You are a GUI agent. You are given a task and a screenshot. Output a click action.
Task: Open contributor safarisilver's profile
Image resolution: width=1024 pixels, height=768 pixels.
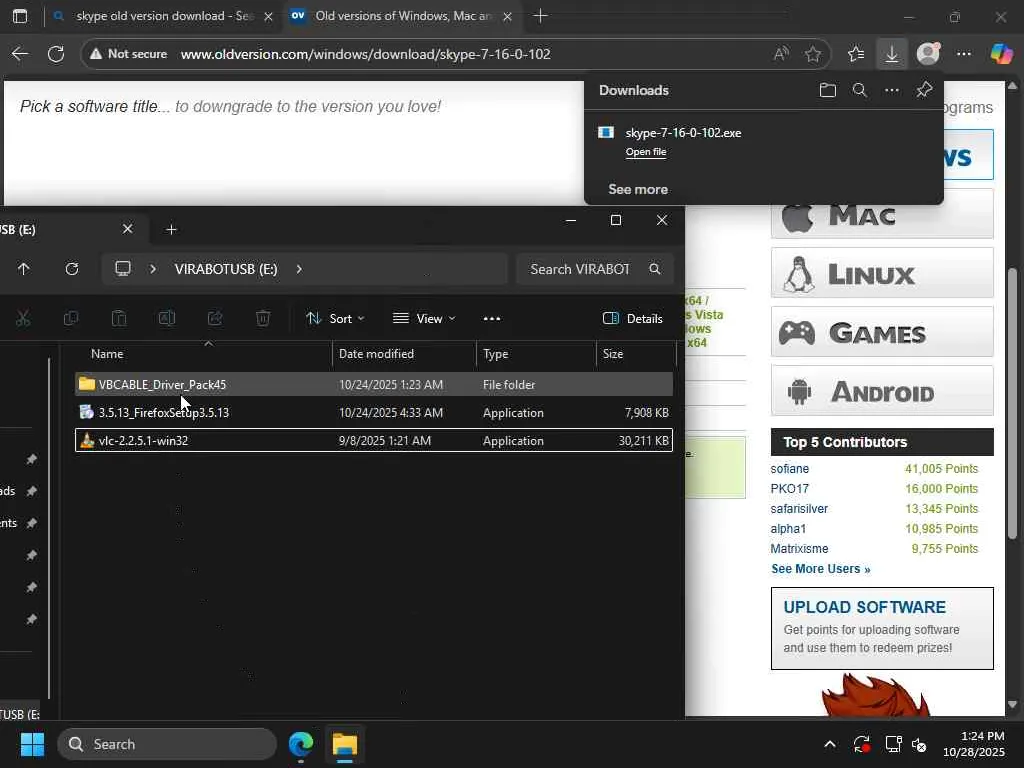pos(799,509)
